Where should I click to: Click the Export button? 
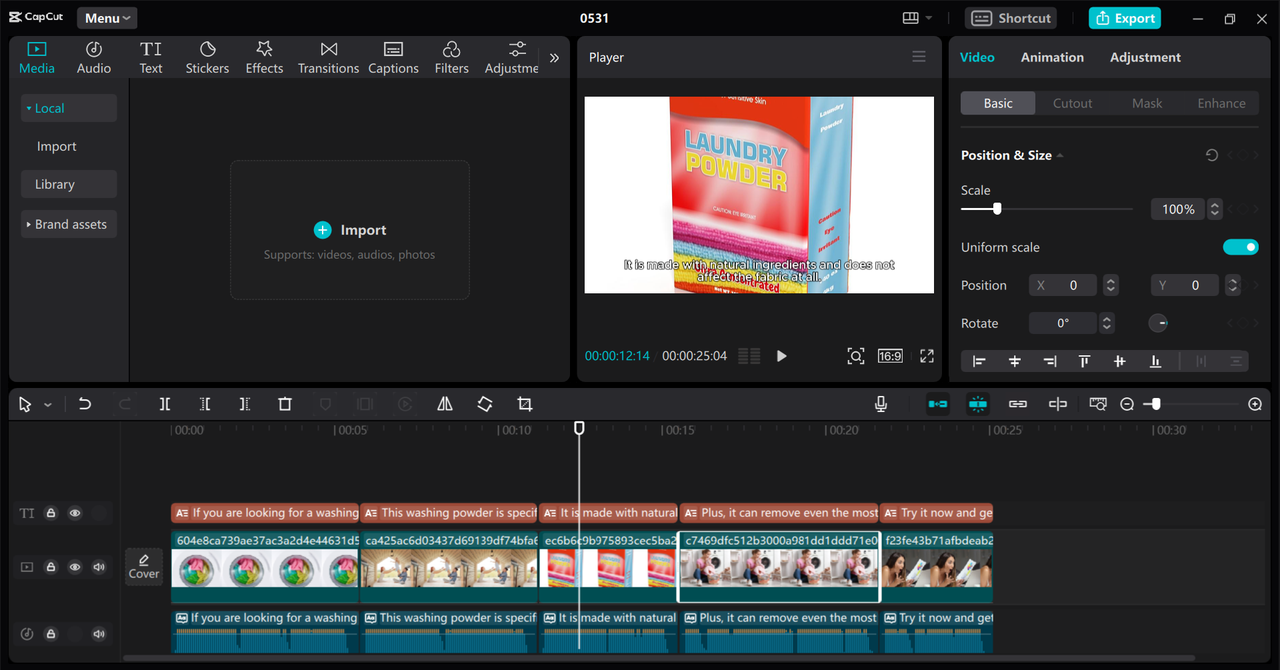1125,18
